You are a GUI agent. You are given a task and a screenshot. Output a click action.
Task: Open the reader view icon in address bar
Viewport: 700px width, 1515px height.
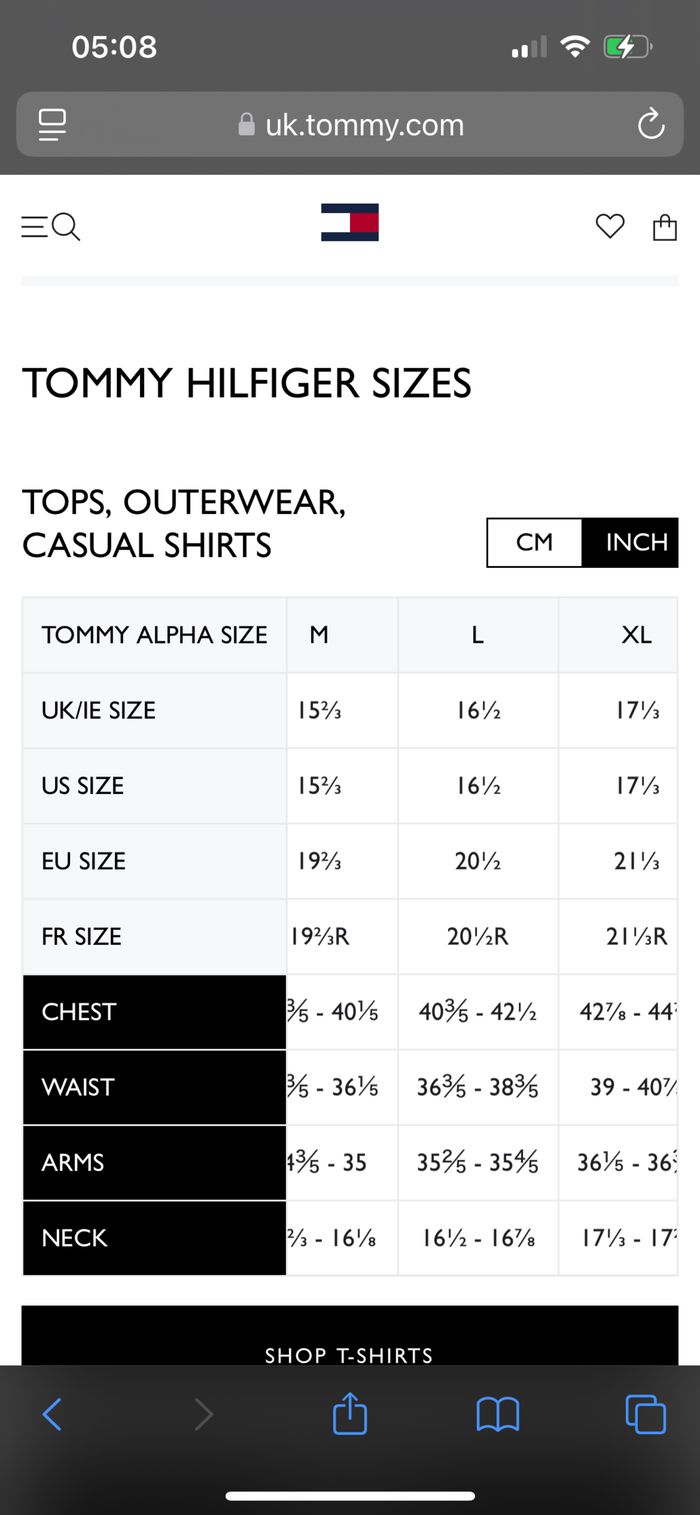pyautogui.click(x=52, y=125)
